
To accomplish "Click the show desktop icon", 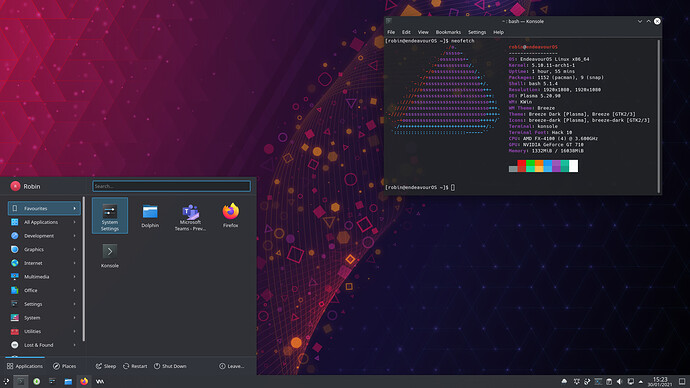I will click(x=682, y=381).
